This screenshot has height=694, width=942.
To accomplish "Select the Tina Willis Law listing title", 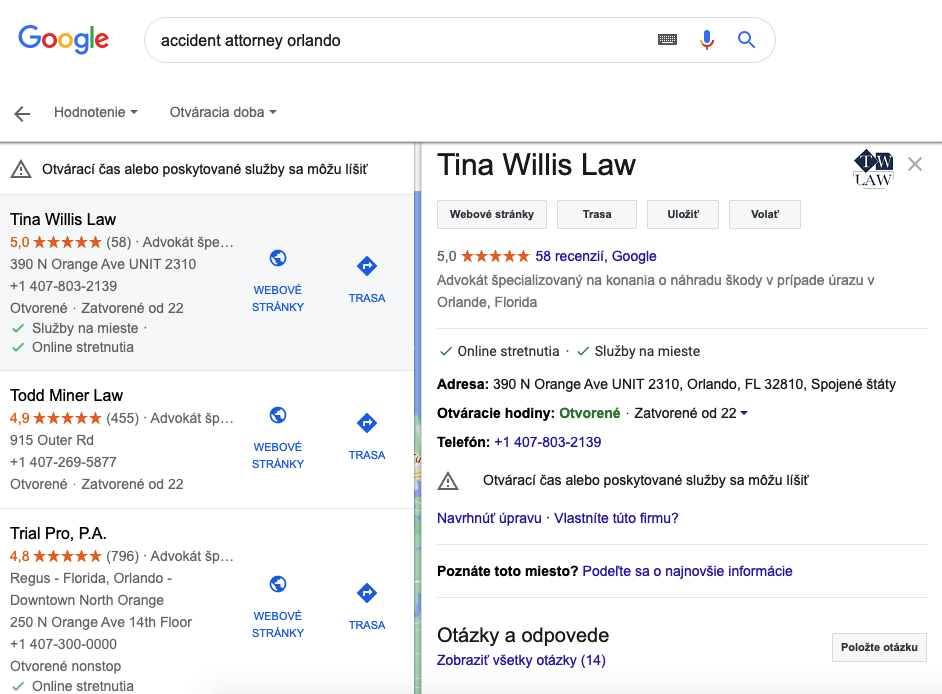I will click(x=63, y=219).
